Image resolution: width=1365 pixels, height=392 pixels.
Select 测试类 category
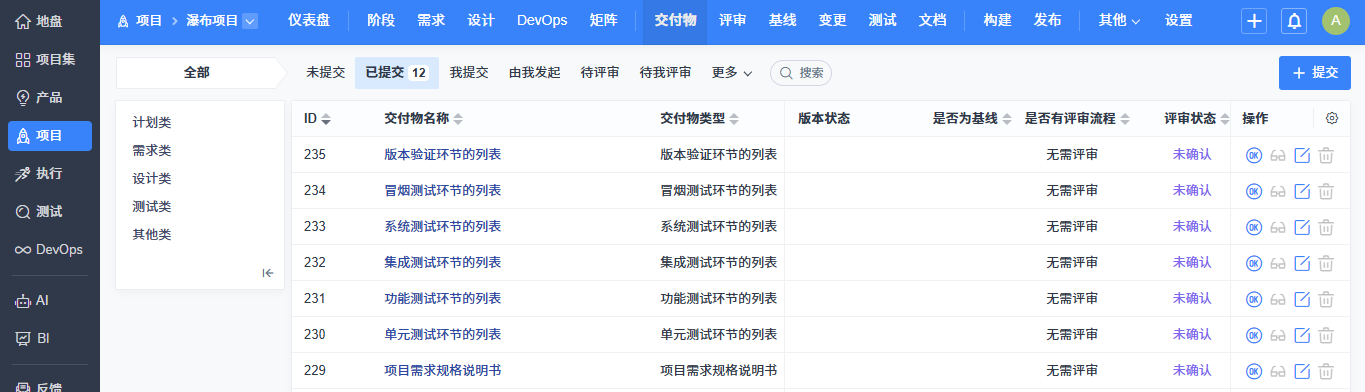click(152, 207)
